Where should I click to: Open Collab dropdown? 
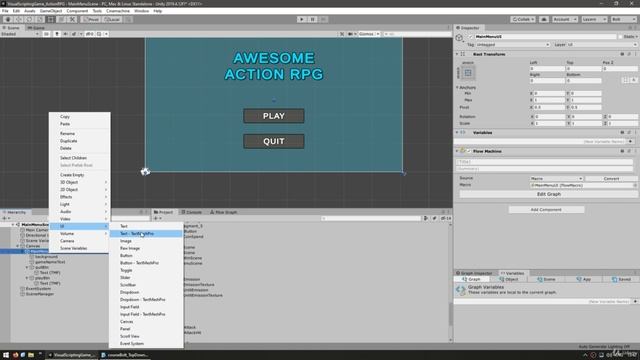click(x=523, y=19)
